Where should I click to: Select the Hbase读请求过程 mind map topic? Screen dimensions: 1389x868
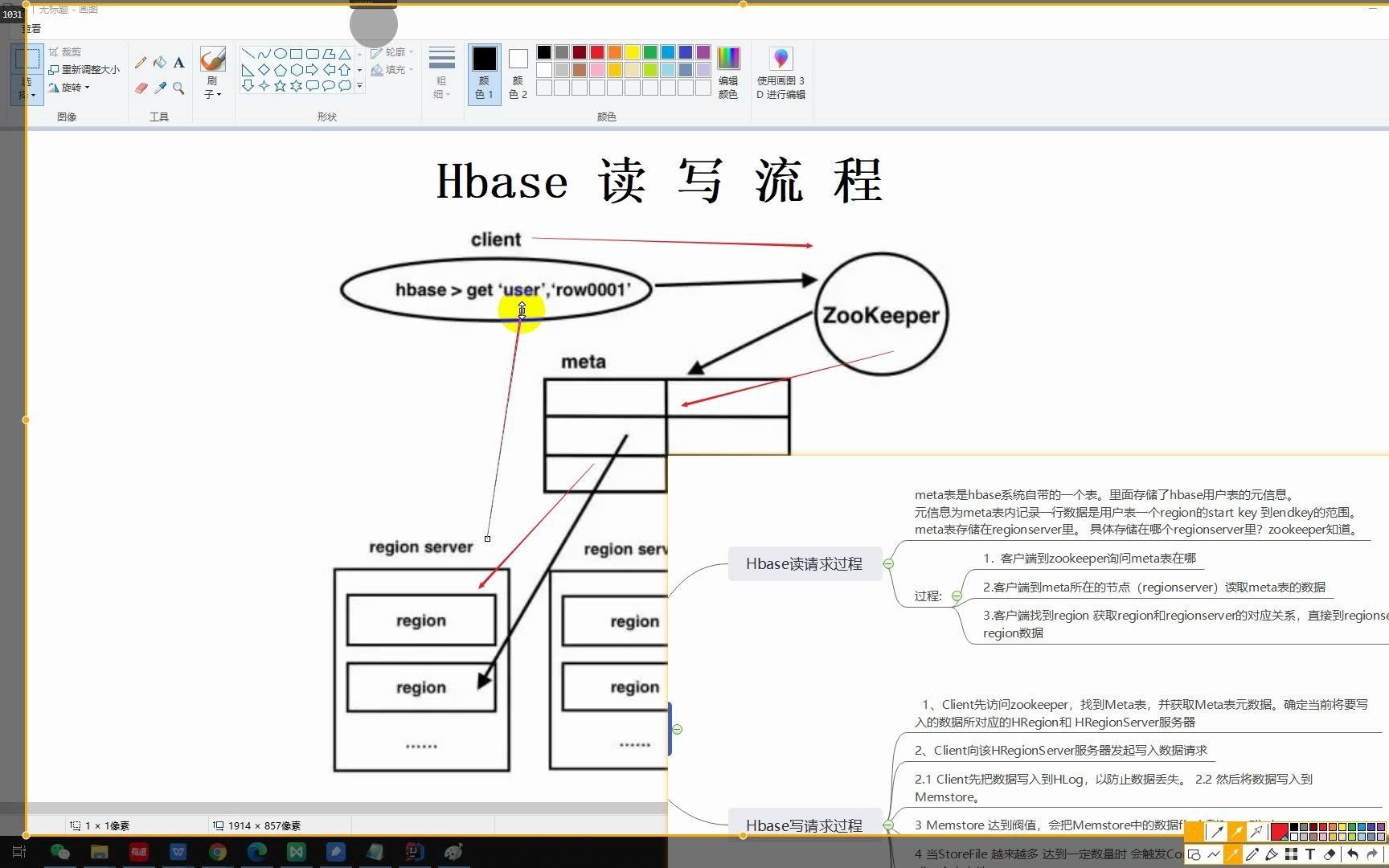[804, 564]
